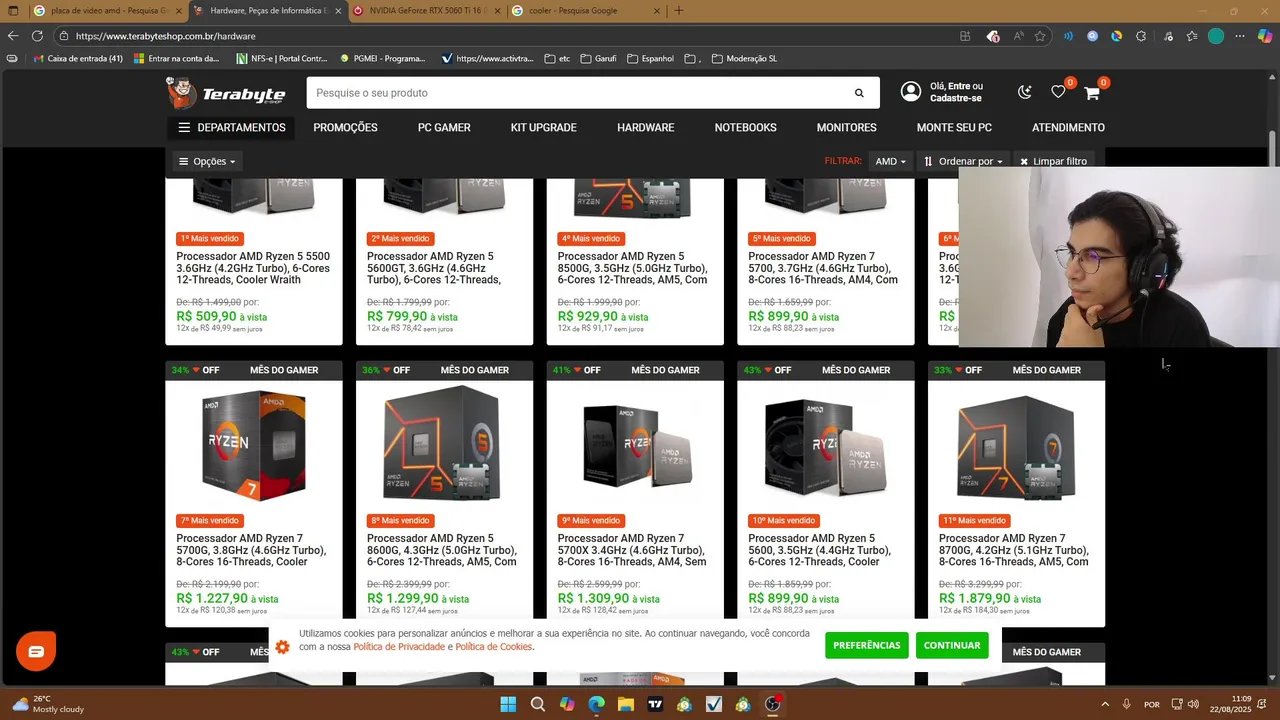Open the Garufi bookmark folder
Screen dimensions: 1280x720
coord(598,59)
